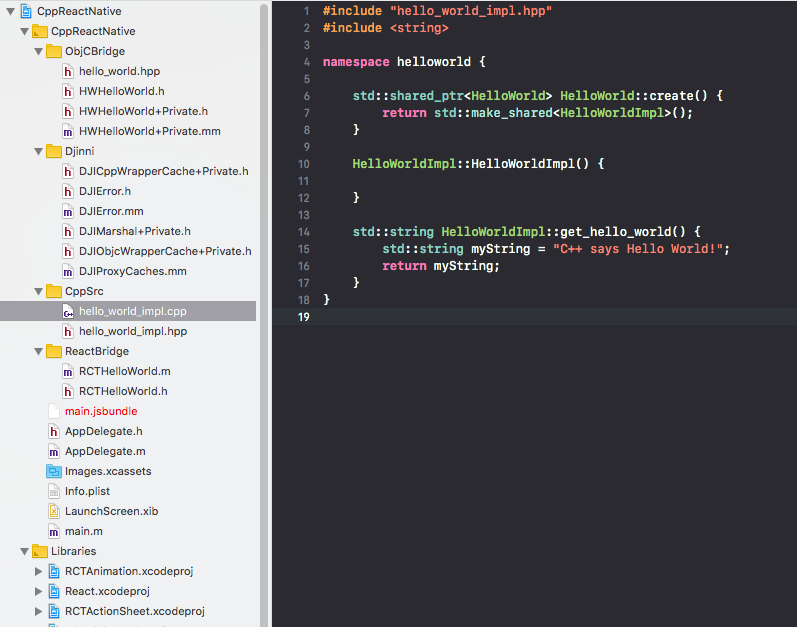Image resolution: width=797 pixels, height=627 pixels.
Task: Select DJIError.mm file name
Action: tap(111, 211)
